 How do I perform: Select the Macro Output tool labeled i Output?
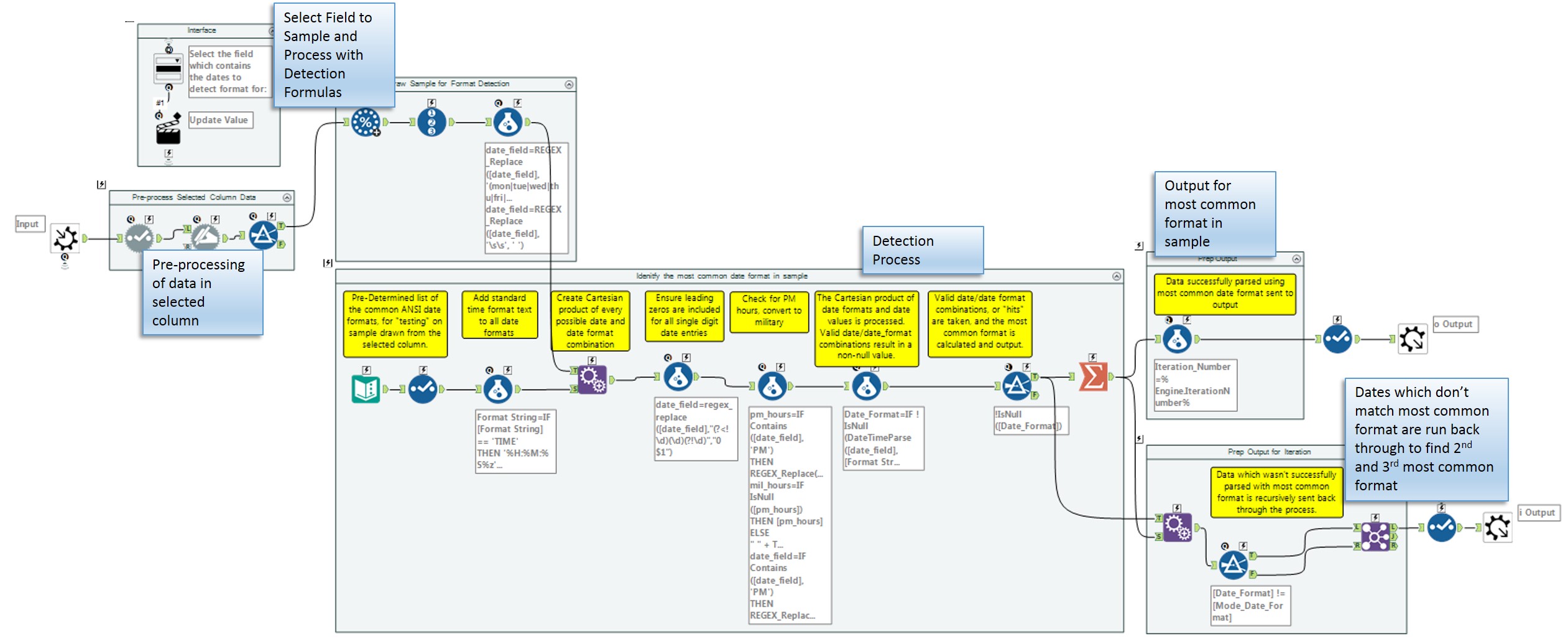[x=1498, y=528]
